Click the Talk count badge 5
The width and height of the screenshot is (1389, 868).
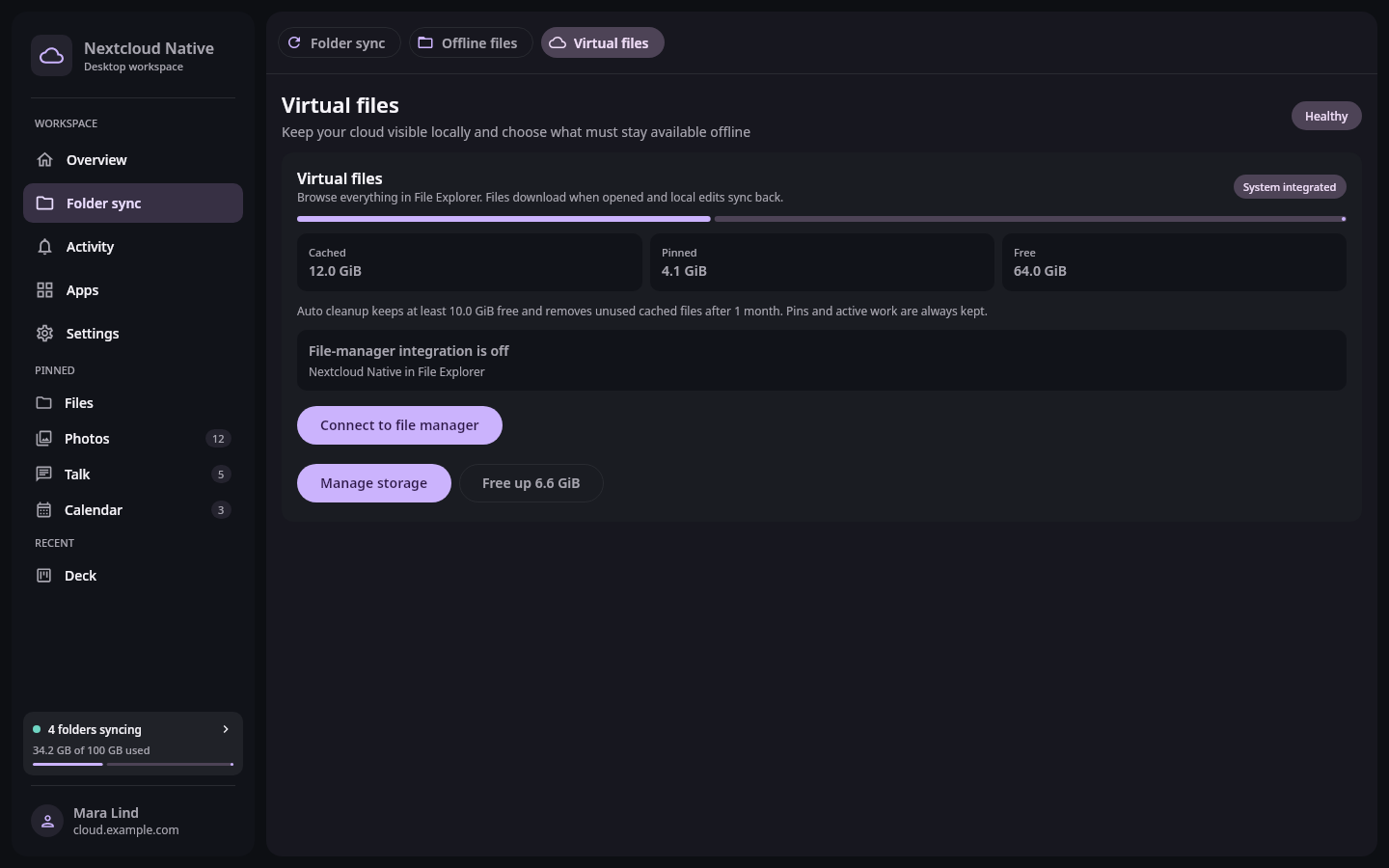(x=221, y=475)
